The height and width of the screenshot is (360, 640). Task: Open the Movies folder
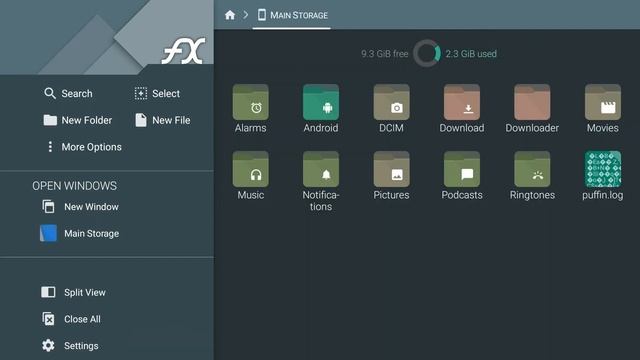[x=602, y=109]
